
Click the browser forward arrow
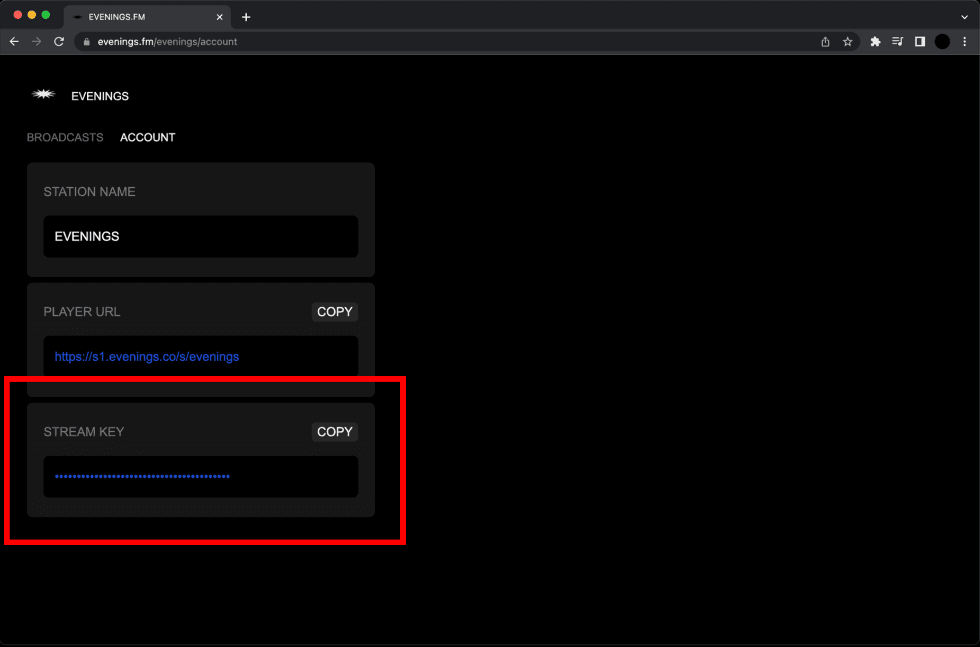(x=36, y=42)
